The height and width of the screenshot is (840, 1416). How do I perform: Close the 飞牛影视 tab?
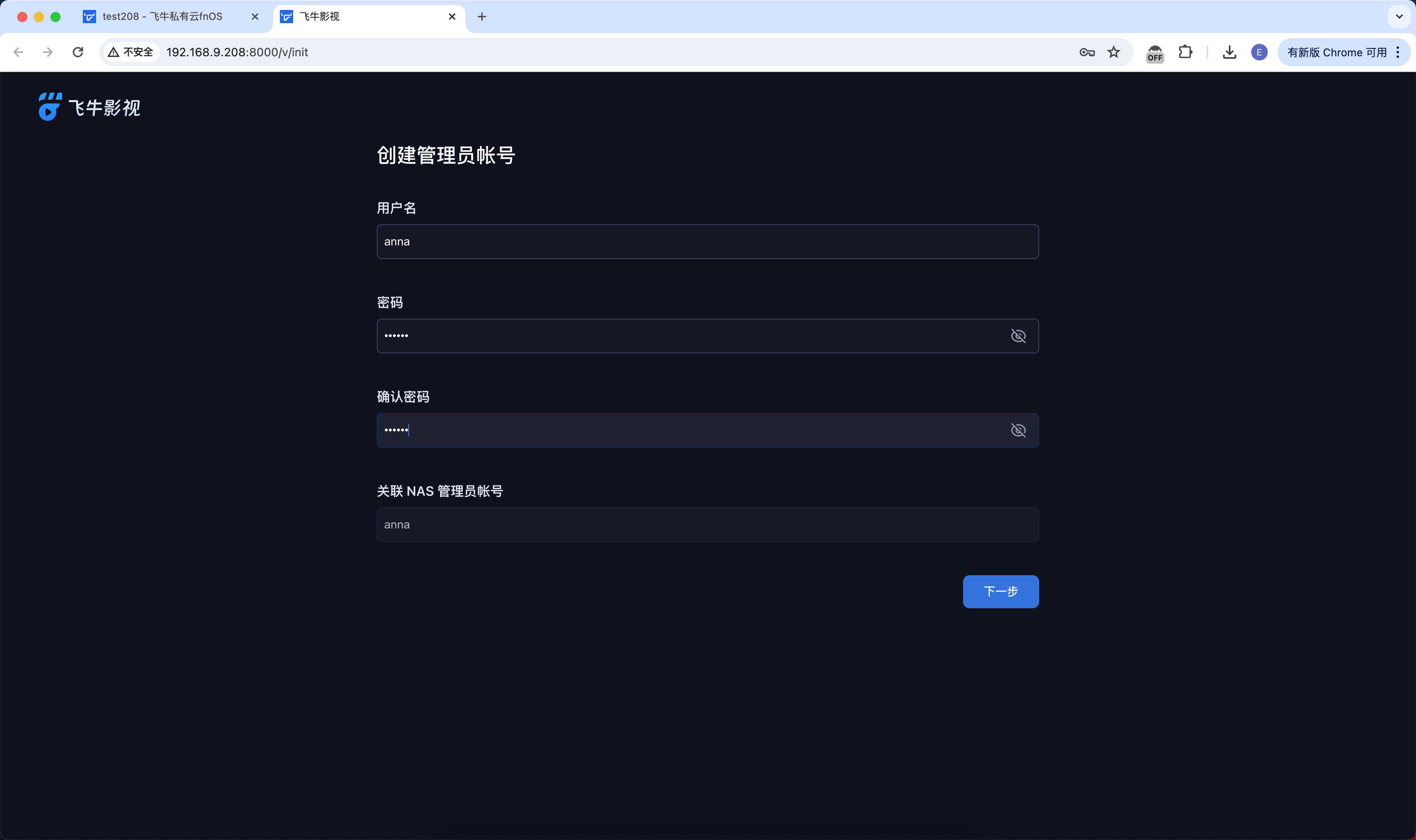(452, 17)
